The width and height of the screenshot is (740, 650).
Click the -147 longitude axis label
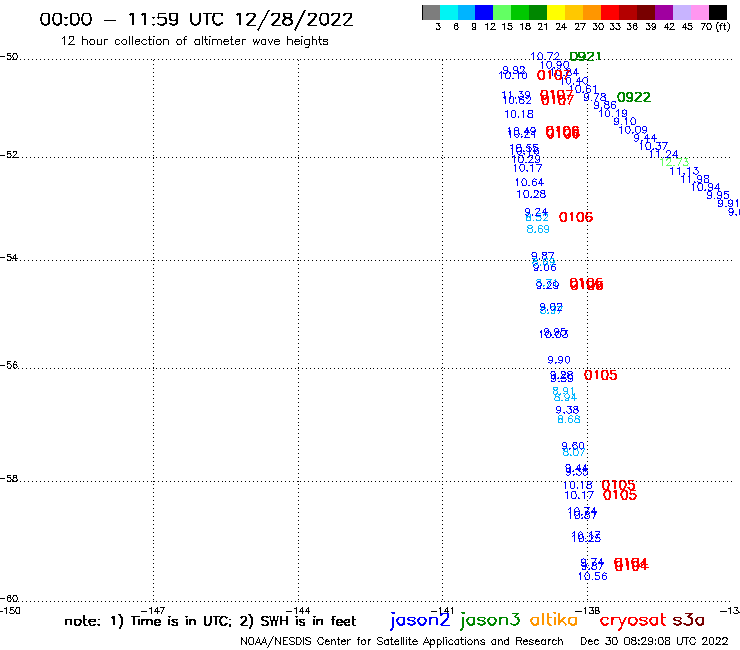pyautogui.click(x=153, y=611)
